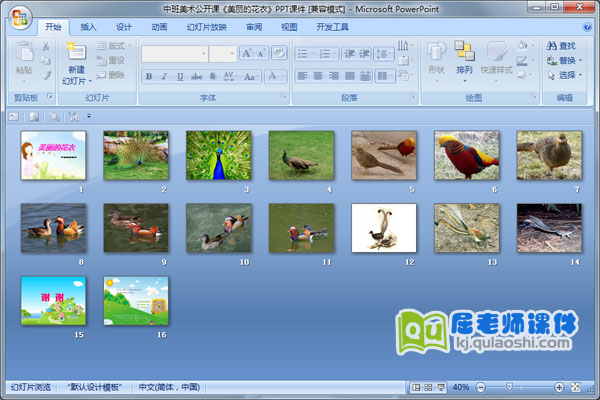
Task: Click the New Slide icon
Action: point(76,51)
